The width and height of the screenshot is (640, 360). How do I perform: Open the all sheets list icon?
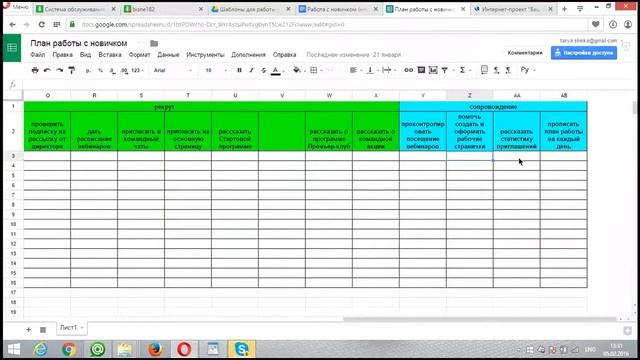(43, 329)
